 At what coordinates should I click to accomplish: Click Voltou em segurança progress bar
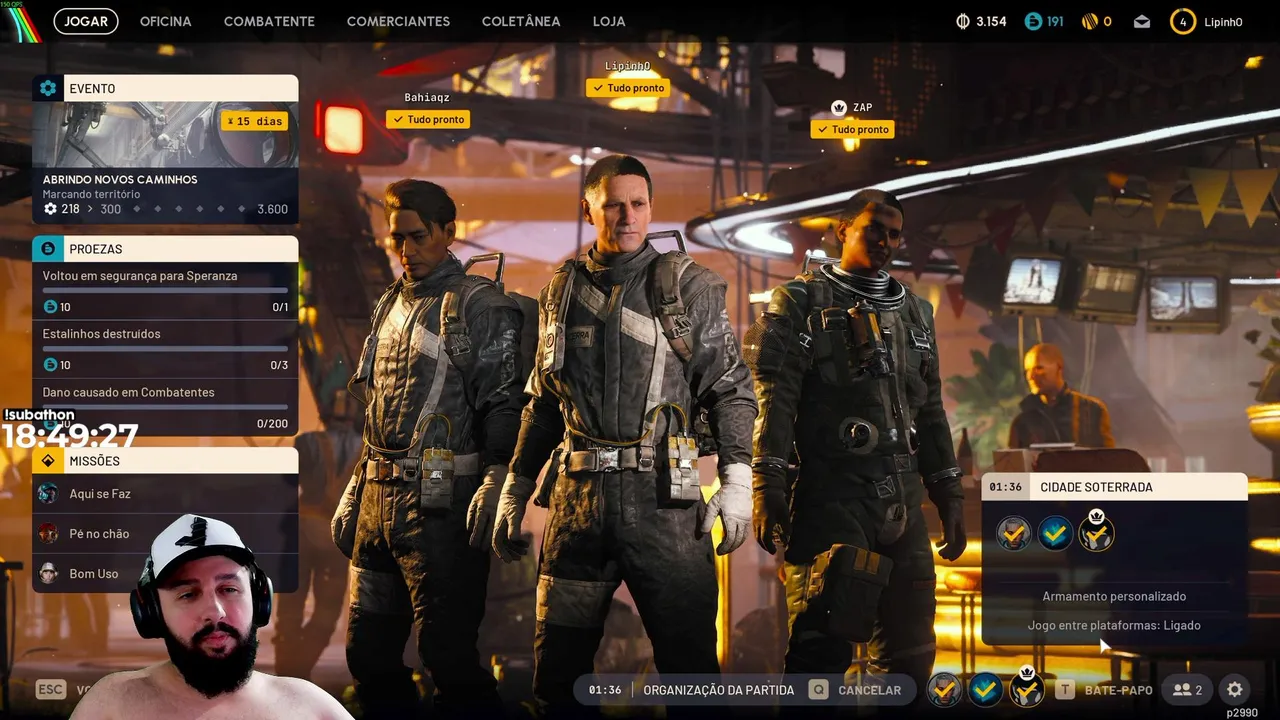(x=165, y=291)
